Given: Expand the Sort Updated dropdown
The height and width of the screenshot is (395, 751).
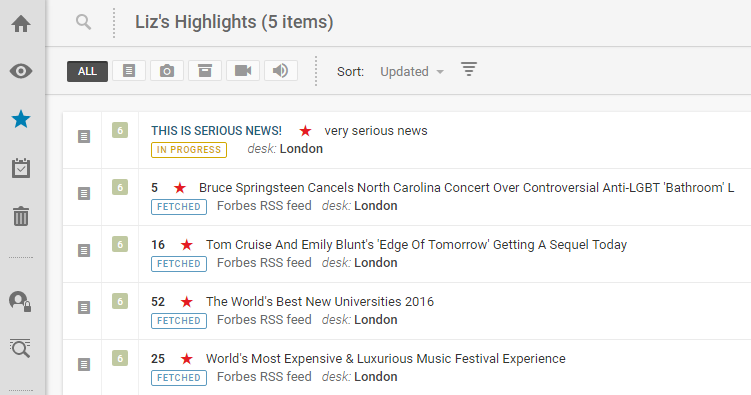Looking at the screenshot, I should [x=412, y=72].
